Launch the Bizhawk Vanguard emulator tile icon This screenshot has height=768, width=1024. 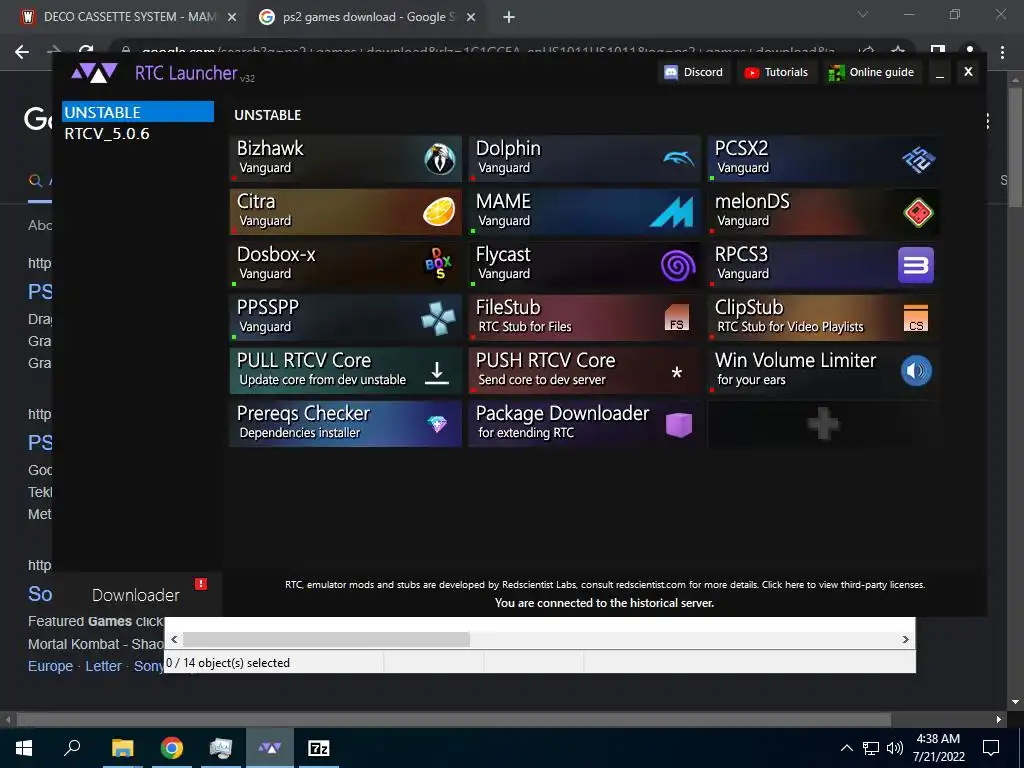(440, 159)
